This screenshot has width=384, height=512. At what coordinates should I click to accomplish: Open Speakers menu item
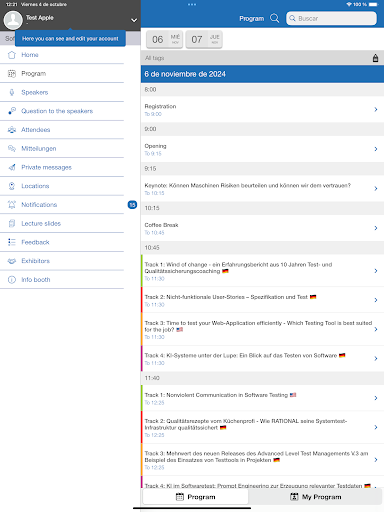pos(62,92)
